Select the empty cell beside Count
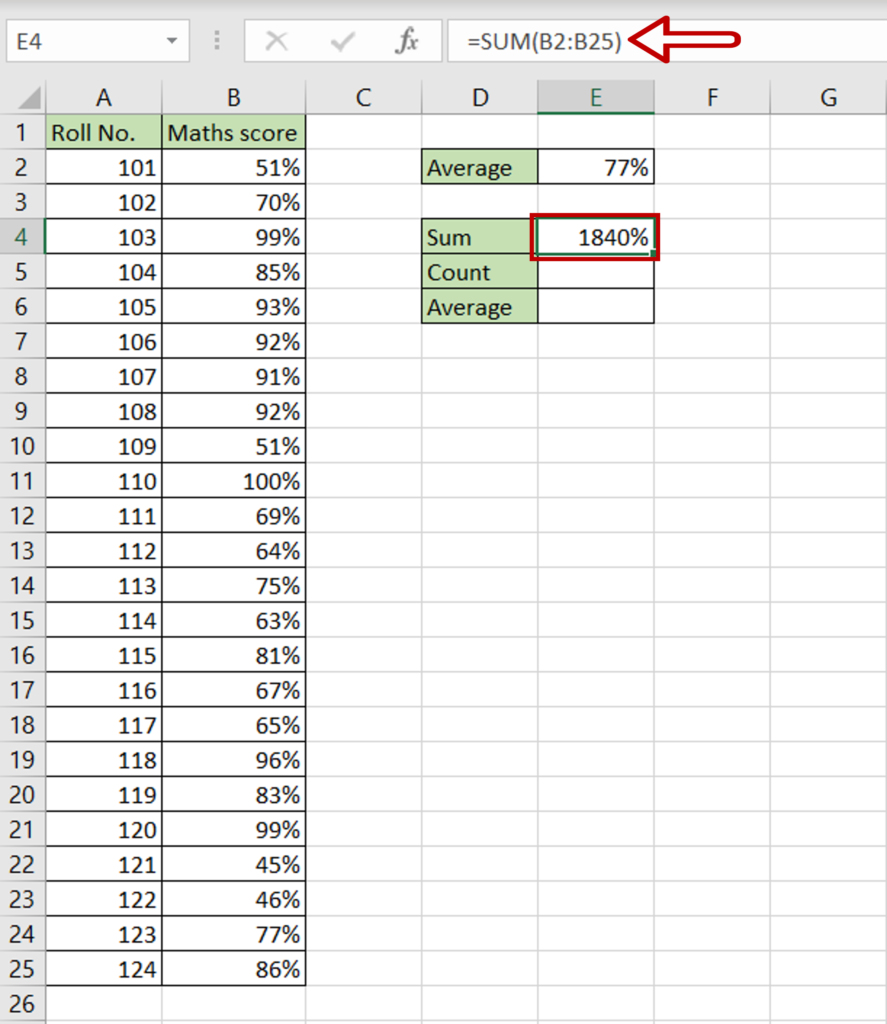 point(596,272)
